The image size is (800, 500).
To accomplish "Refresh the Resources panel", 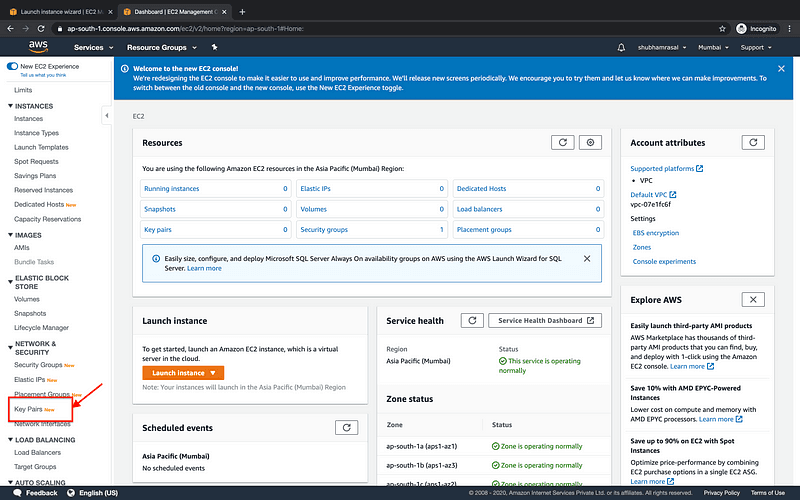I will [563, 142].
